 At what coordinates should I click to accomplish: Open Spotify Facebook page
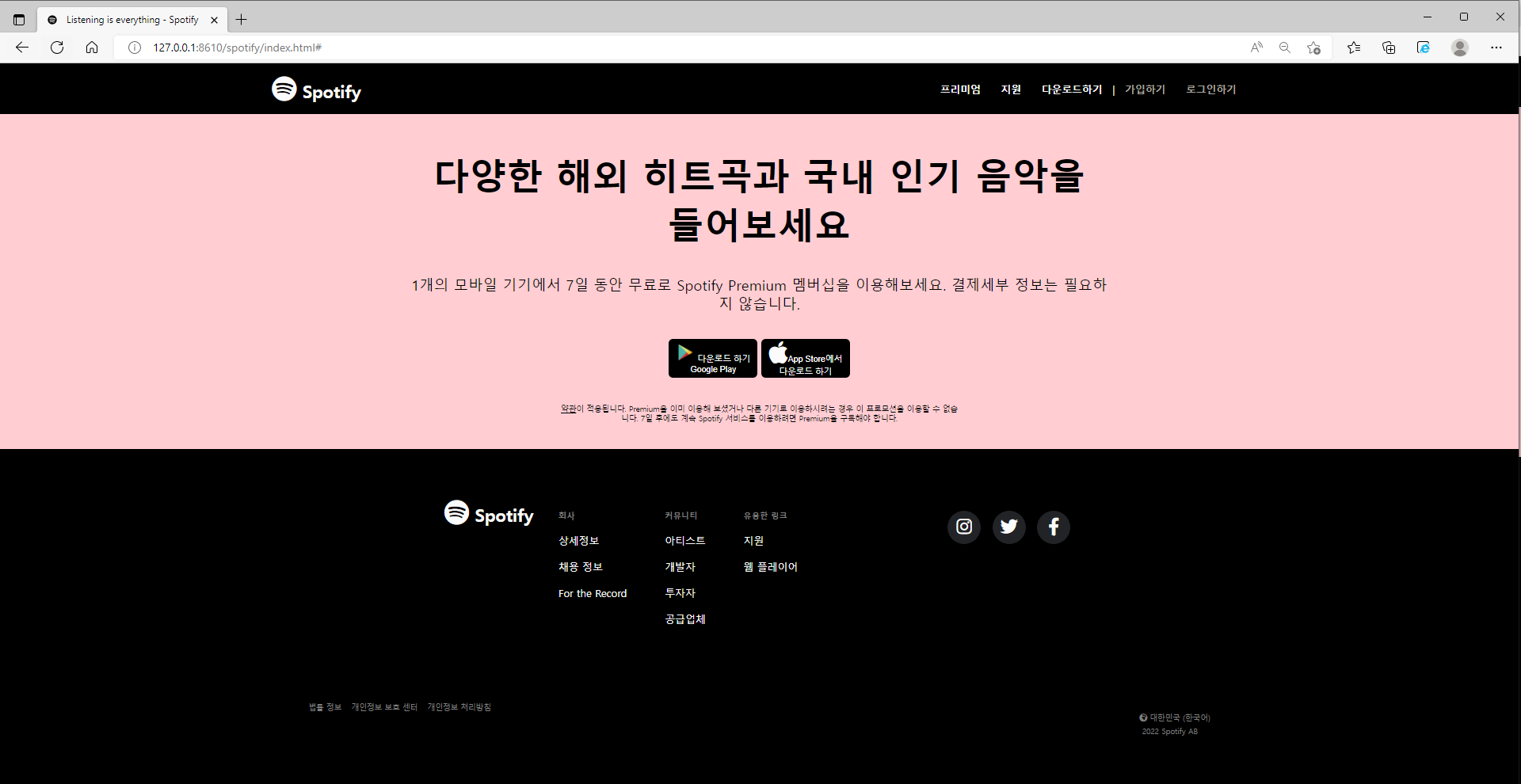click(x=1054, y=527)
